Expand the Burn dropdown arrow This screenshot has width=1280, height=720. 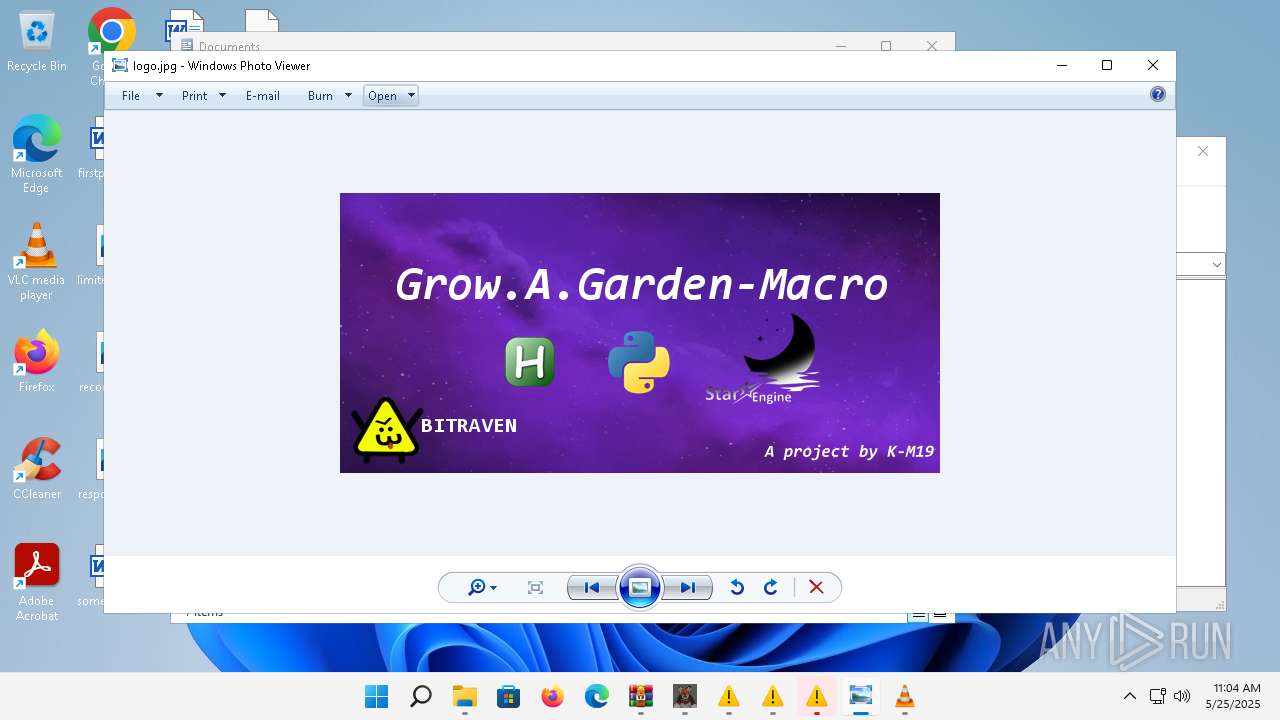click(x=348, y=96)
